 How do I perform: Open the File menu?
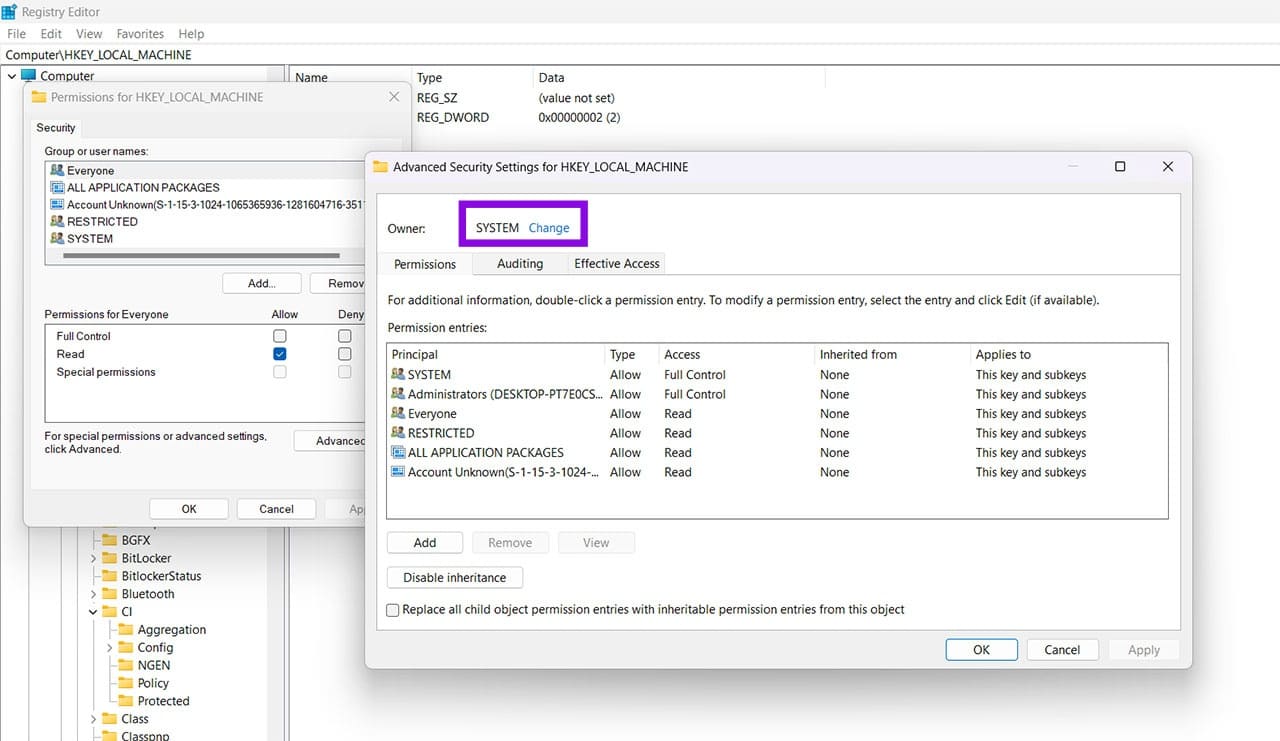(16, 34)
